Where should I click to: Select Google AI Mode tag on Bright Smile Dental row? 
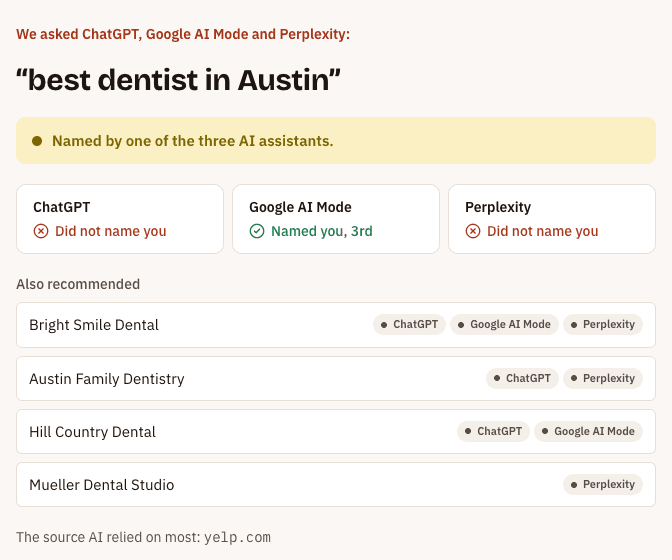point(504,324)
